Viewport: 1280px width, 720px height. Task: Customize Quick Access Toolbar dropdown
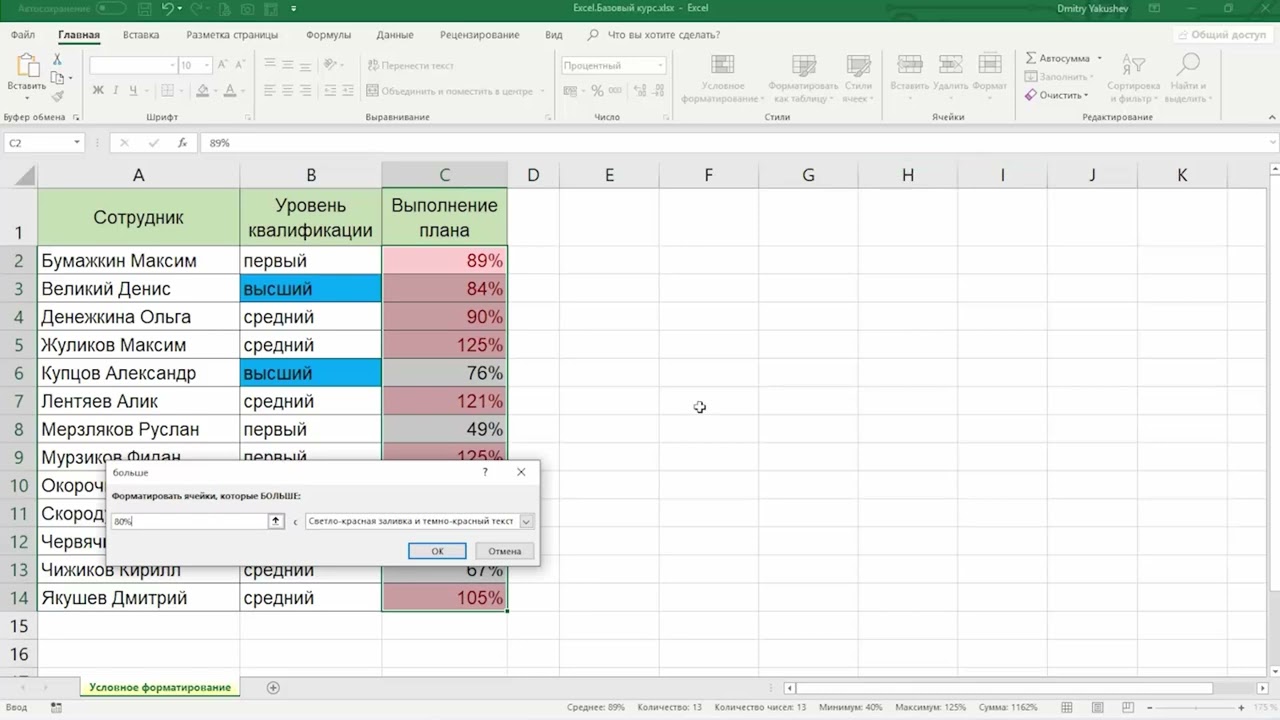click(294, 8)
